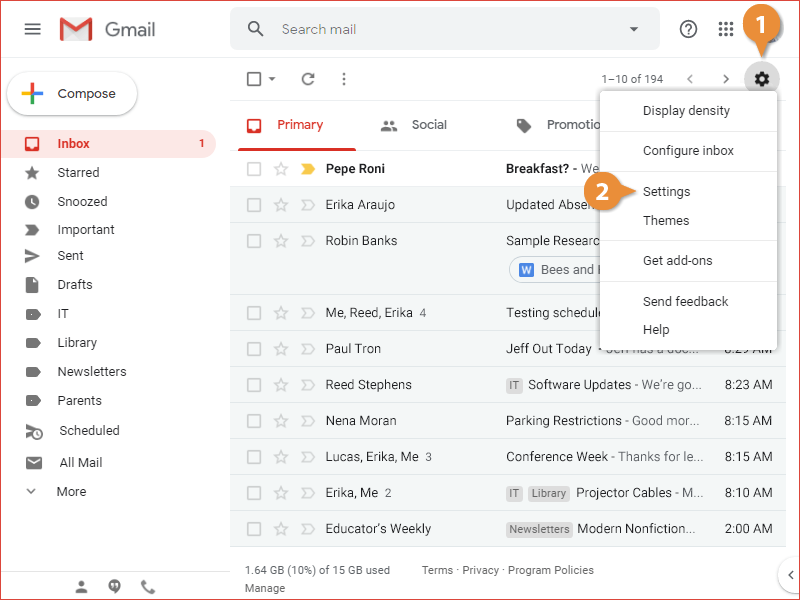Screen dimensions: 800x600
Task: Click the Compose button with plus icon
Action: click(71, 93)
